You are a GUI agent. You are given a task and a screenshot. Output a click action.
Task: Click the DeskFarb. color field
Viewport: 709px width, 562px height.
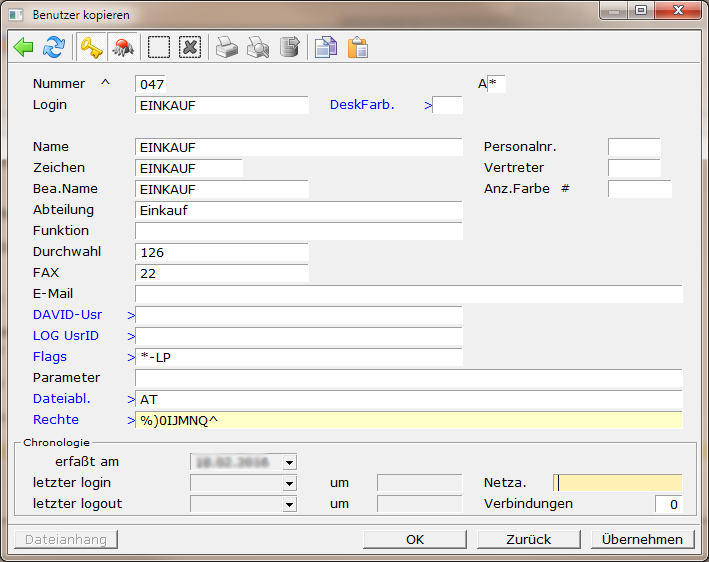(448, 105)
